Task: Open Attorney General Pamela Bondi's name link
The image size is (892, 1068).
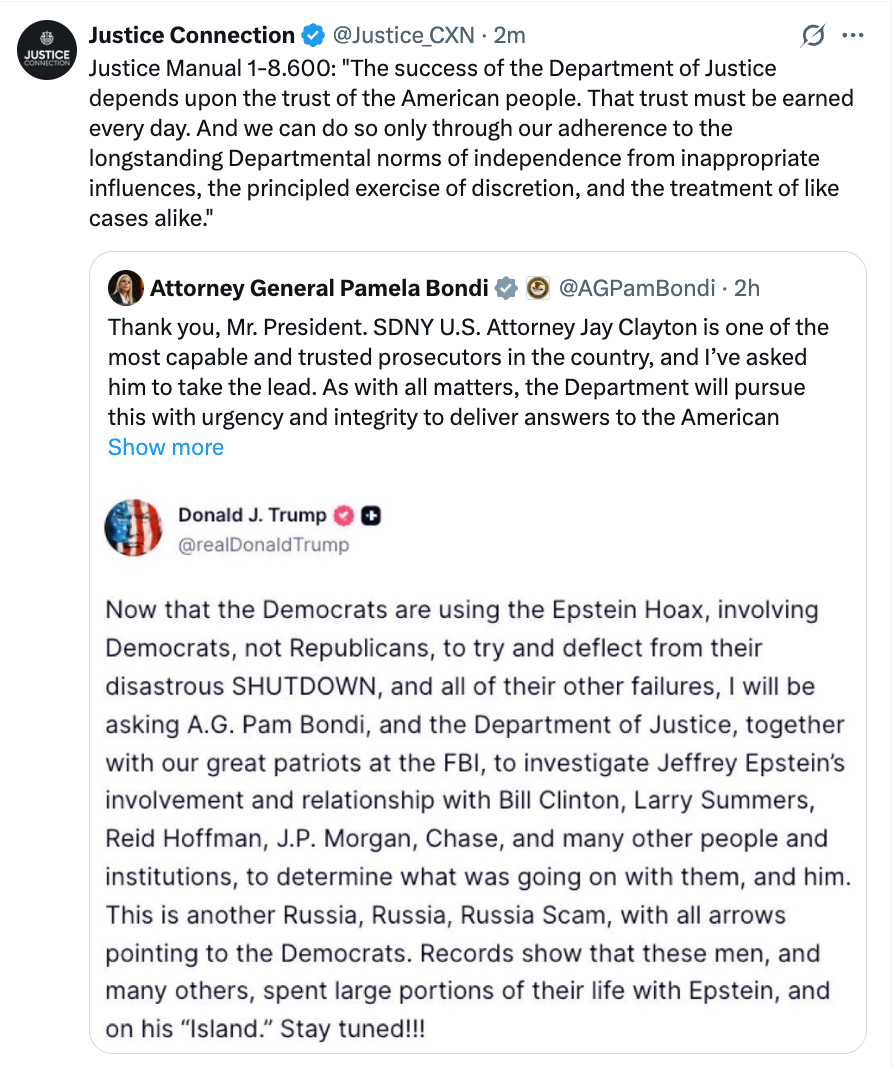Action: tap(319, 289)
